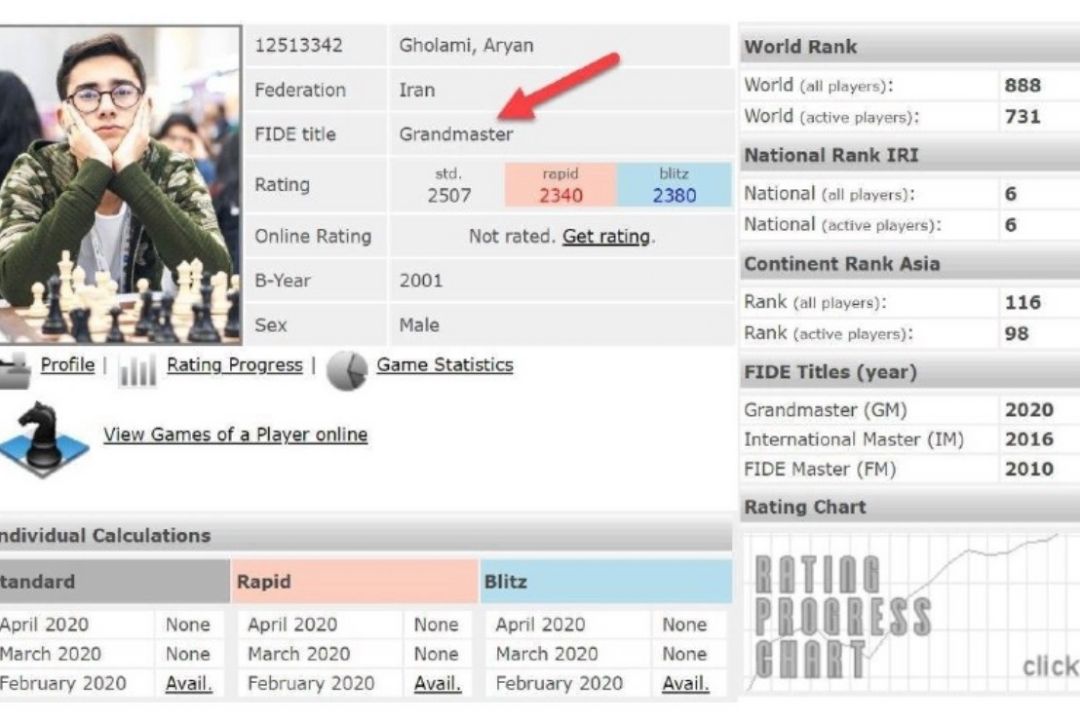The image size is (1080, 720).
Task: Open Standard February 2020 Avail. link
Action: pyautogui.click(x=188, y=683)
